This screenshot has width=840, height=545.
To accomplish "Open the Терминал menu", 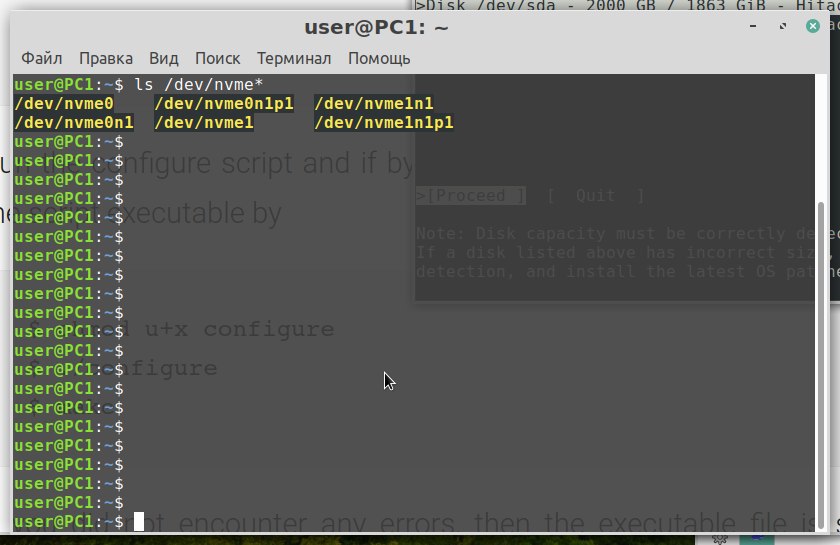I will [x=294, y=58].
